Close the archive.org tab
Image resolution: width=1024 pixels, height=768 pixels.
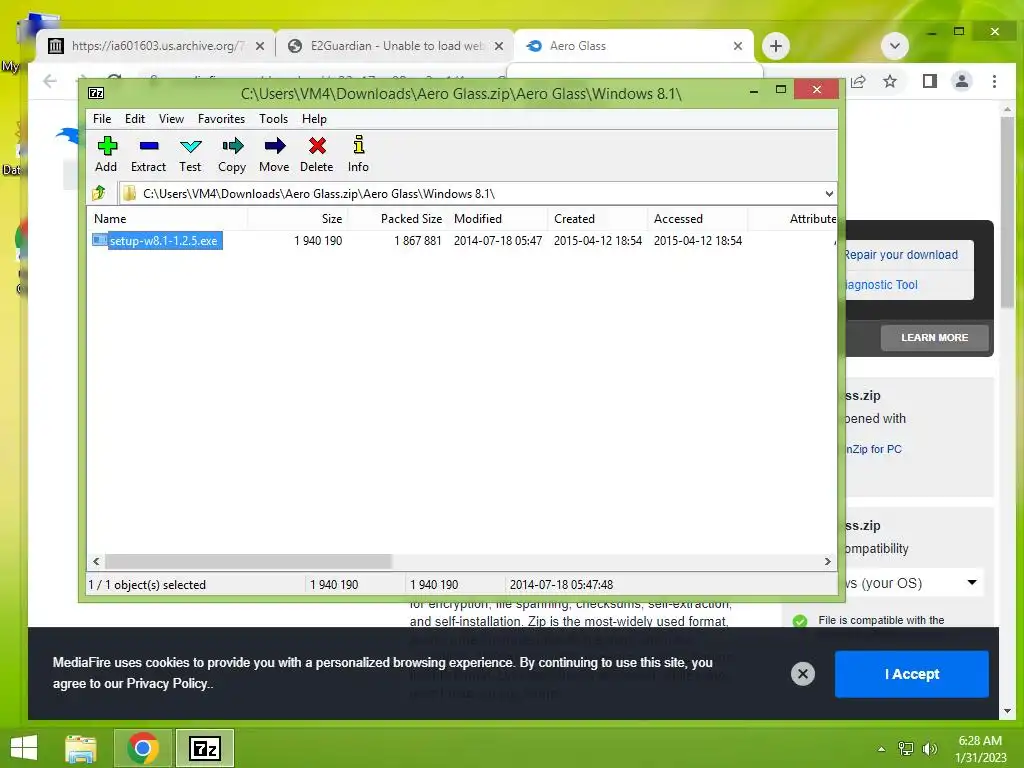[x=260, y=46]
